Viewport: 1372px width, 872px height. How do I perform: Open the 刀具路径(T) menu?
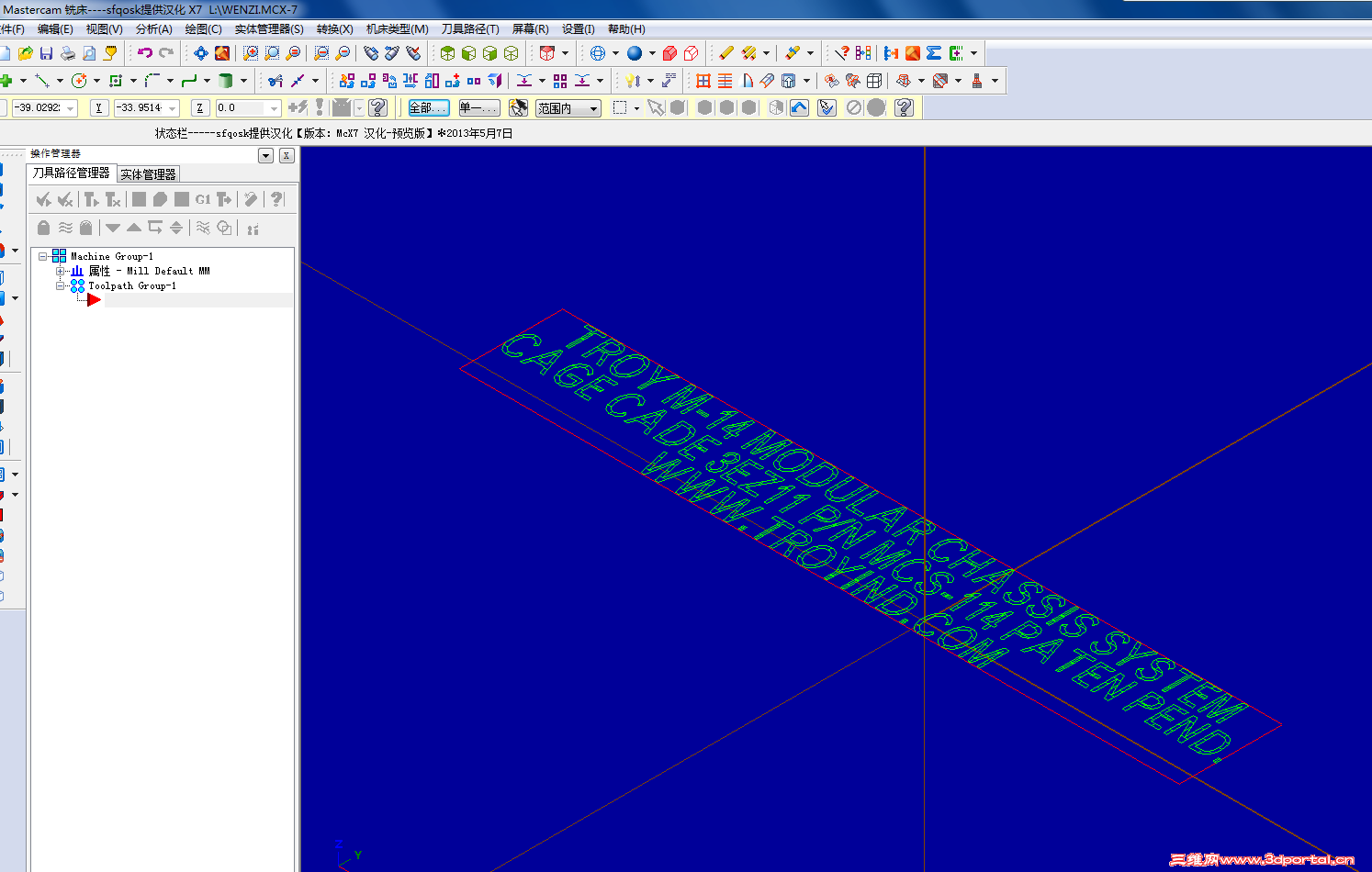click(x=470, y=29)
